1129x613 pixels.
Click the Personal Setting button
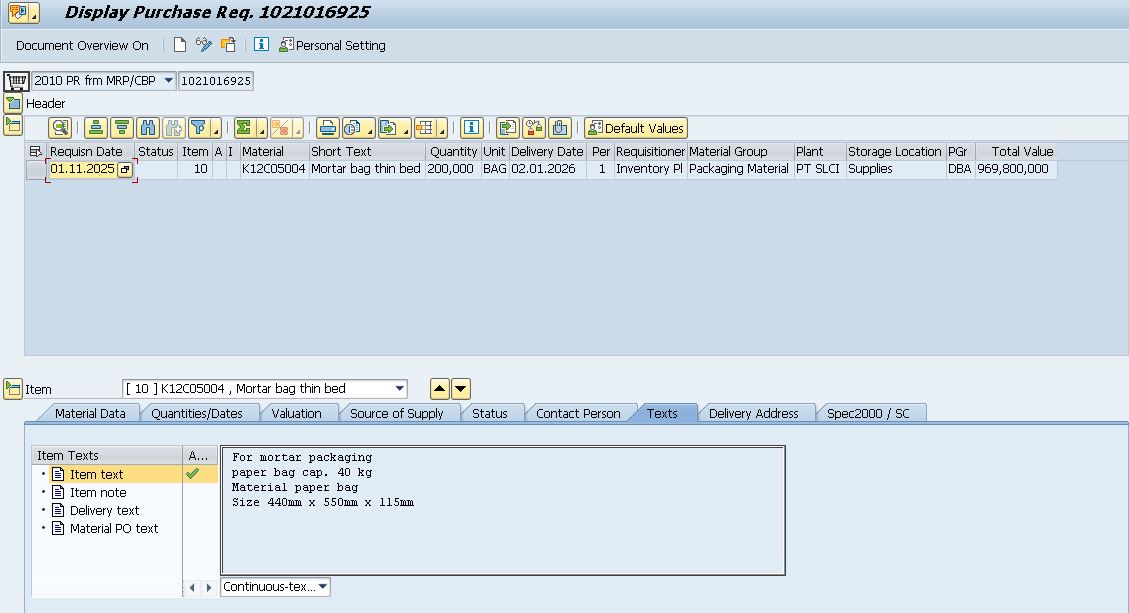click(x=332, y=45)
